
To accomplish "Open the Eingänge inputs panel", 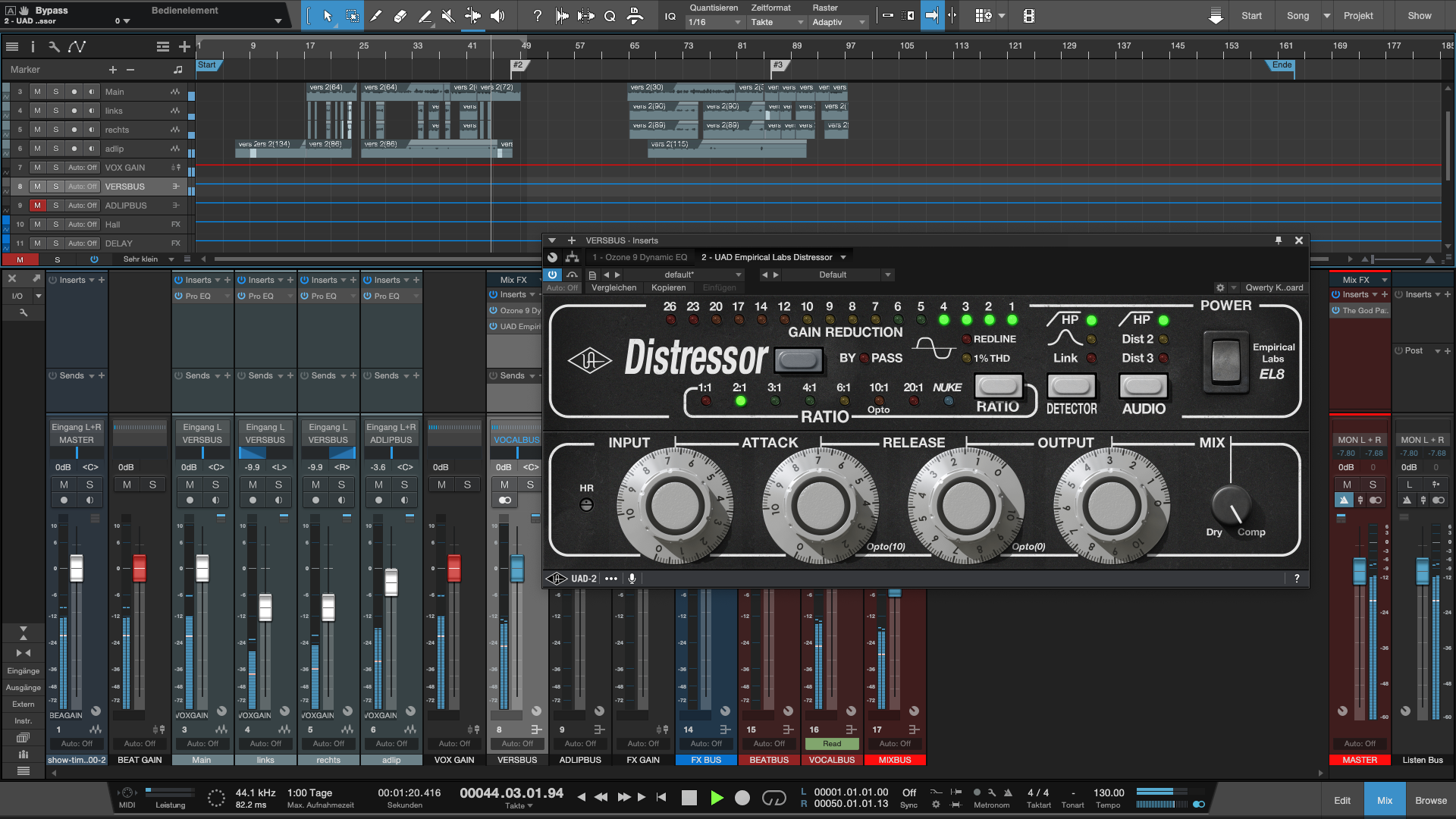I will [x=23, y=671].
